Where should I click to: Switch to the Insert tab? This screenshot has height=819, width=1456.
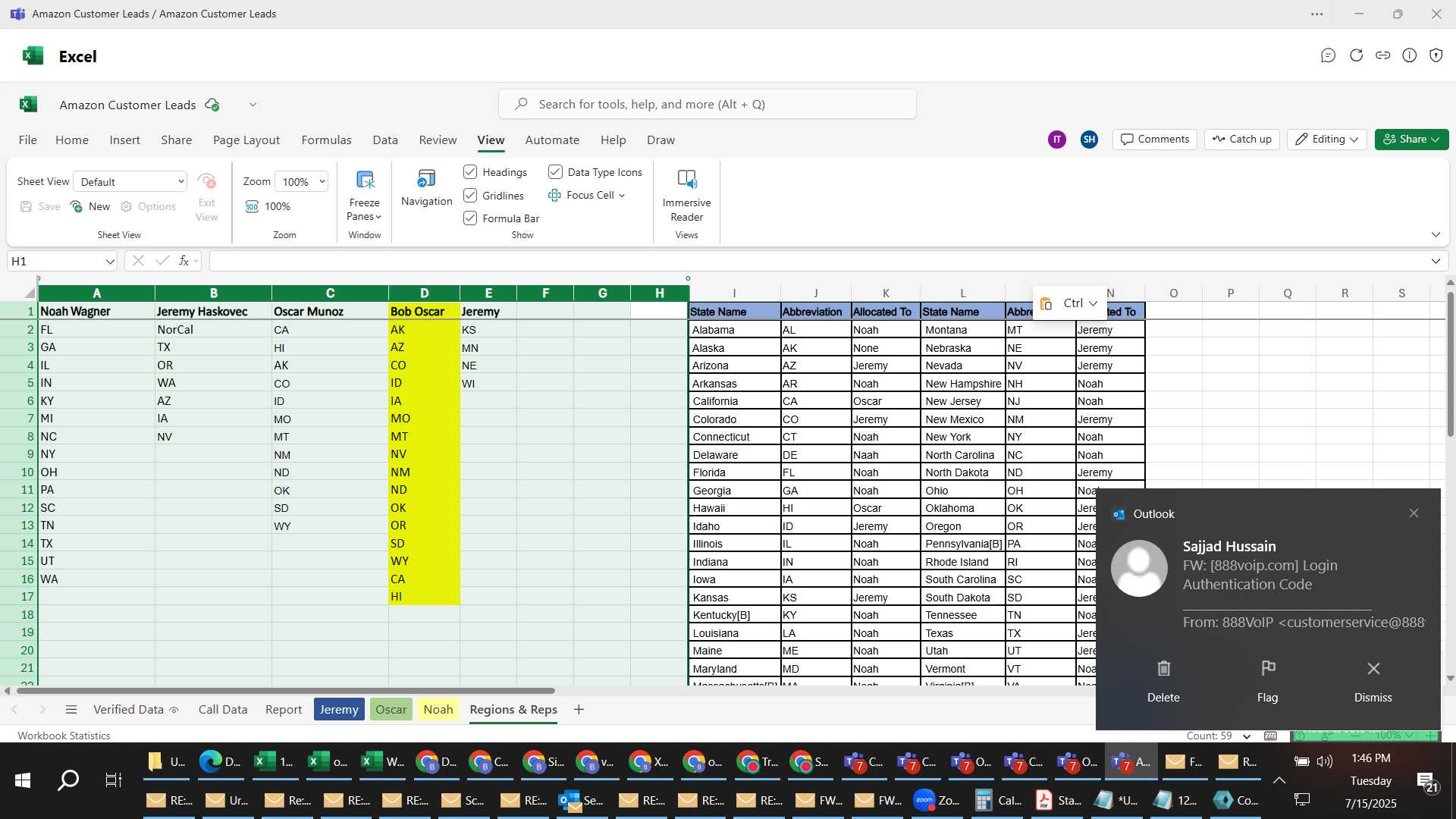pyautogui.click(x=124, y=140)
